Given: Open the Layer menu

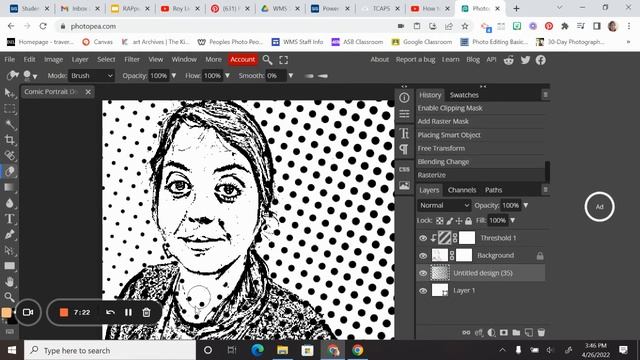Looking at the screenshot, I should tap(80, 59).
